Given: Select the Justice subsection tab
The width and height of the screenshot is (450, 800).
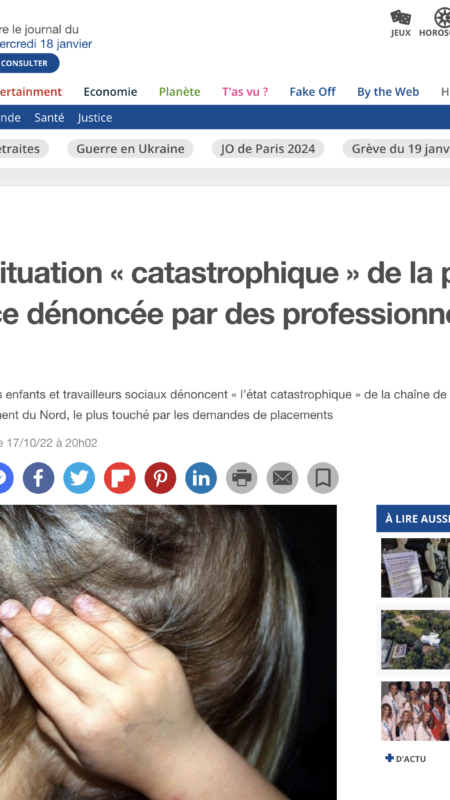Looking at the screenshot, I should coord(95,118).
